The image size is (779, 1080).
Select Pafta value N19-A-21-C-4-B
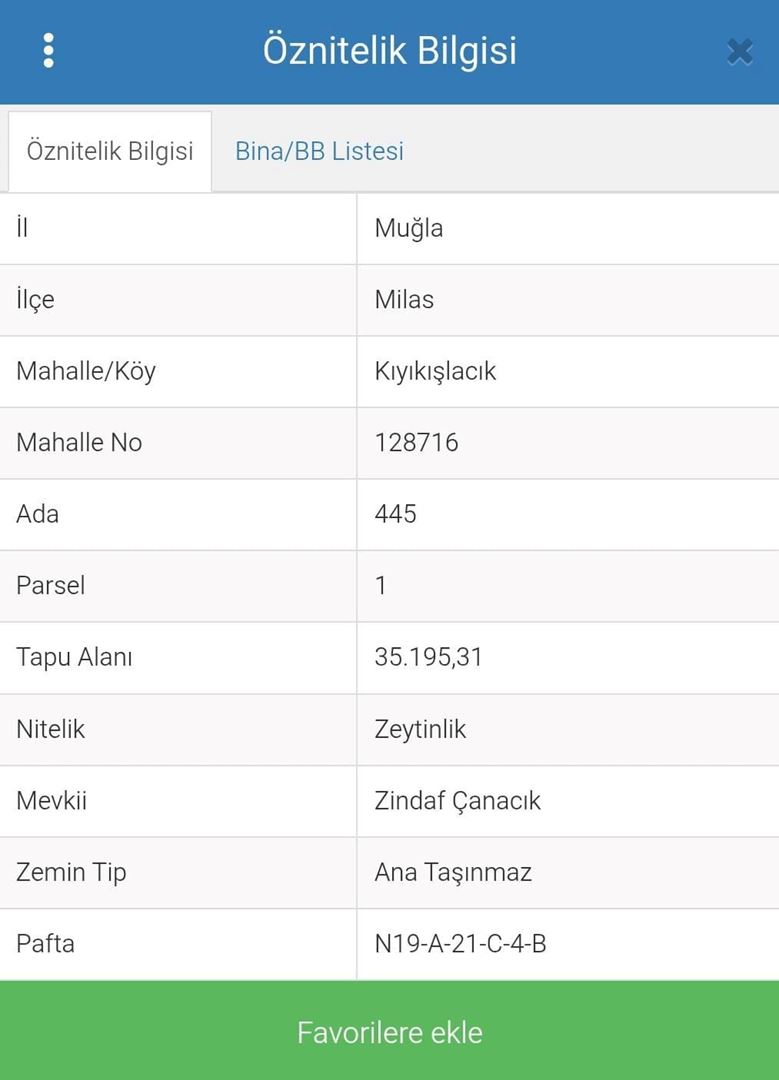click(x=460, y=943)
